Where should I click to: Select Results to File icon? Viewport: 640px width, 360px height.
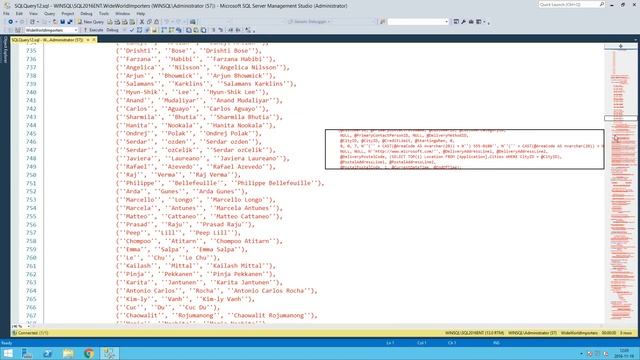(203, 30)
